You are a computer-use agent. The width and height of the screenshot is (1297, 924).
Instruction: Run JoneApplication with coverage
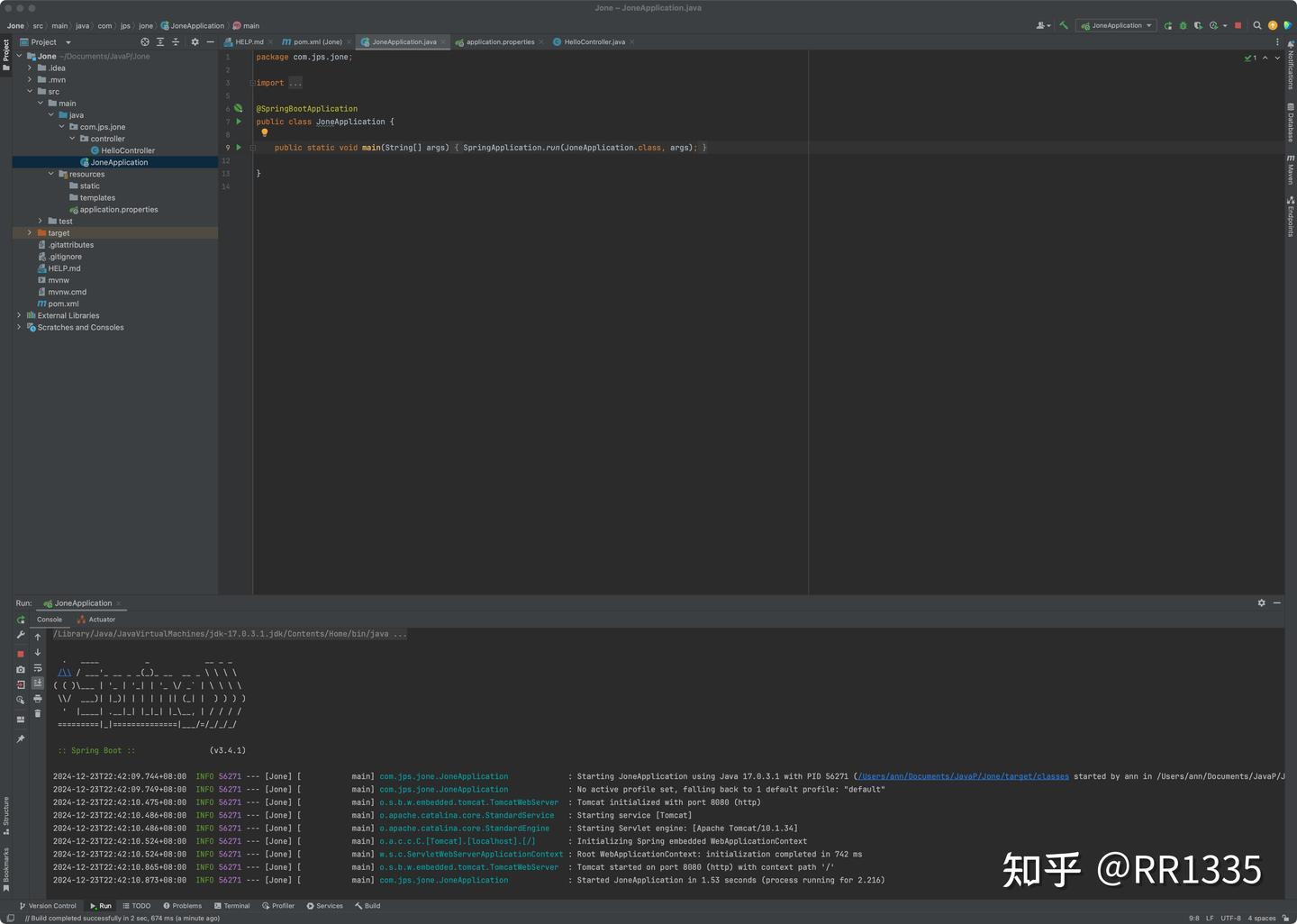tap(1198, 25)
